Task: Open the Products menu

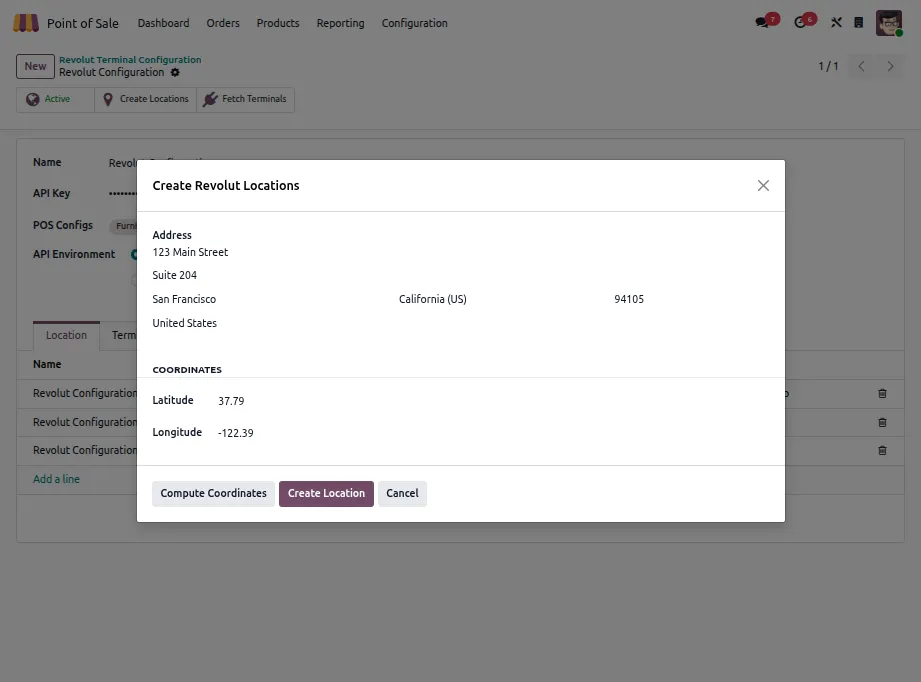Action: (278, 23)
